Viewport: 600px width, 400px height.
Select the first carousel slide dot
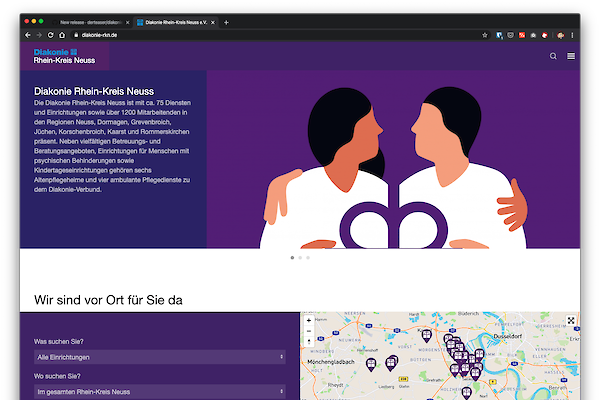point(292,258)
